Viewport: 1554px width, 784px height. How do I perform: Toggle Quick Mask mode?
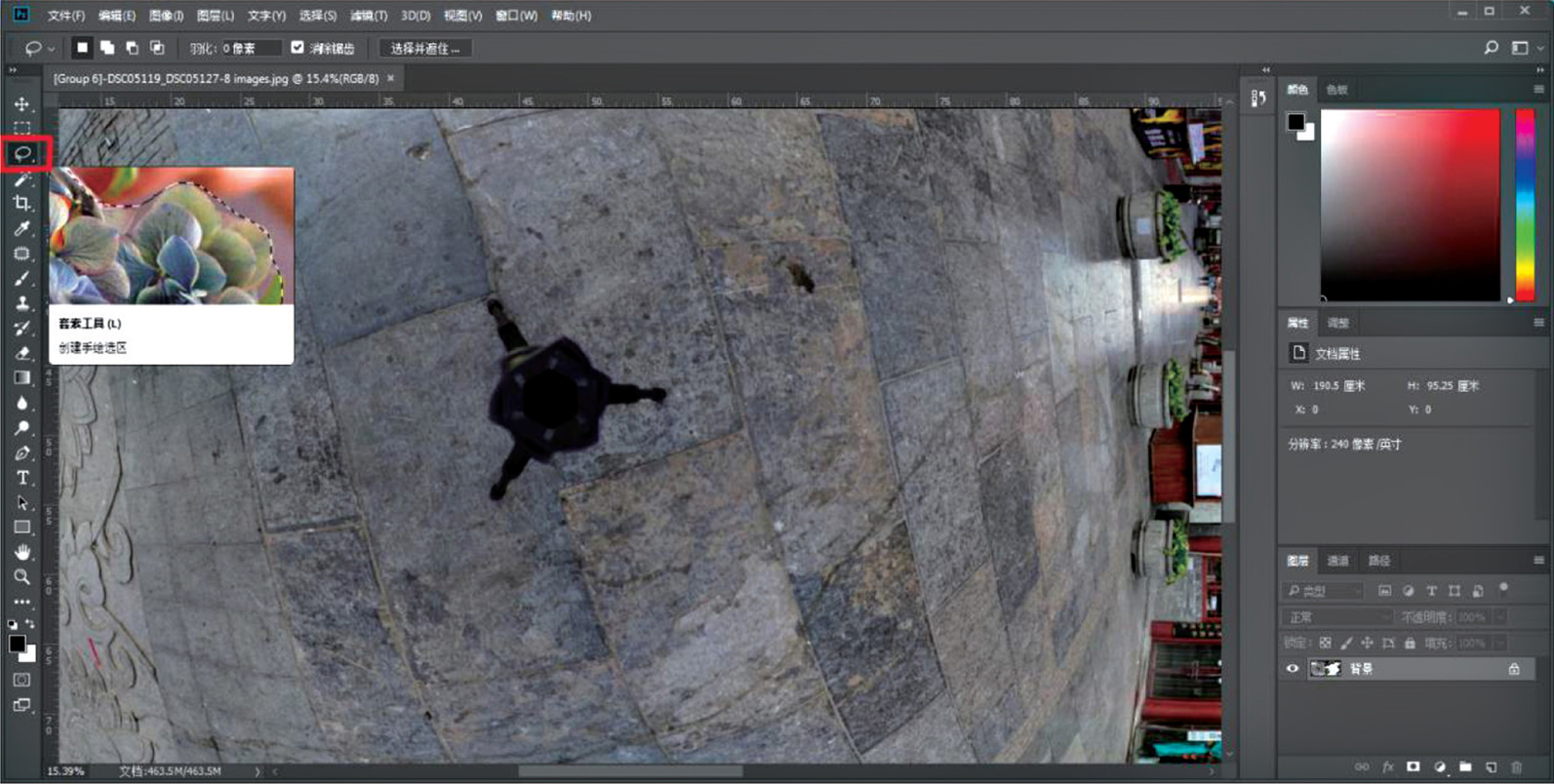point(21,680)
